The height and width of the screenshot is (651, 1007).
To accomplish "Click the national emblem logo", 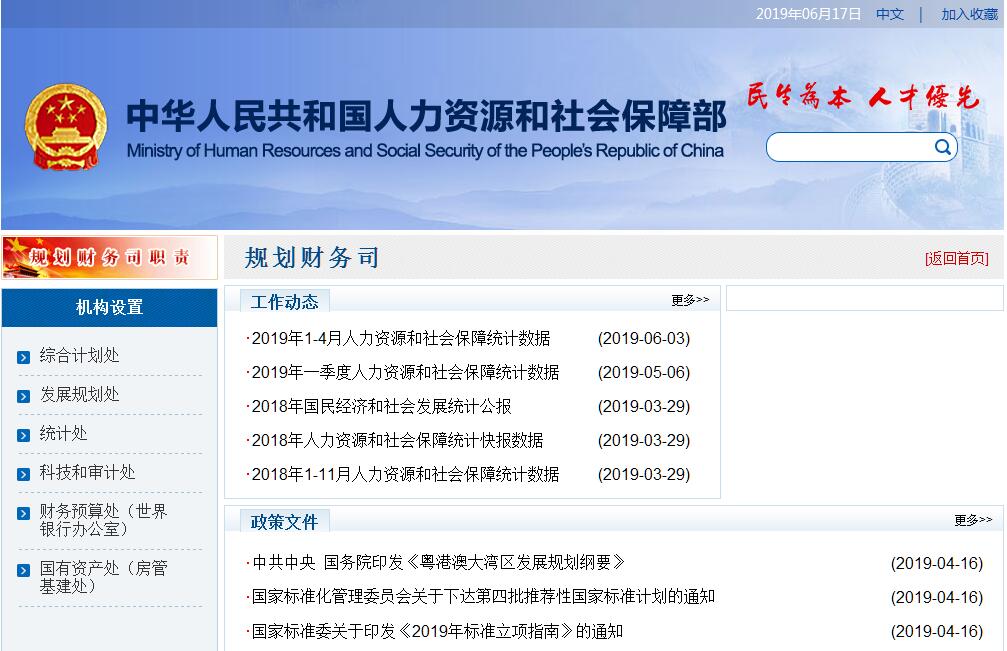I will tap(65, 126).
